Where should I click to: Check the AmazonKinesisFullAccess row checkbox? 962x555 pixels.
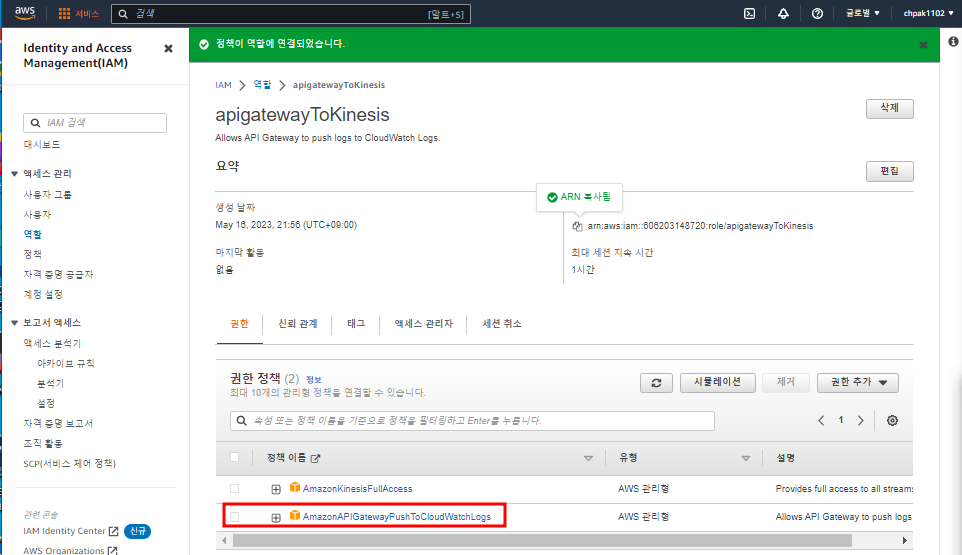tap(234, 489)
